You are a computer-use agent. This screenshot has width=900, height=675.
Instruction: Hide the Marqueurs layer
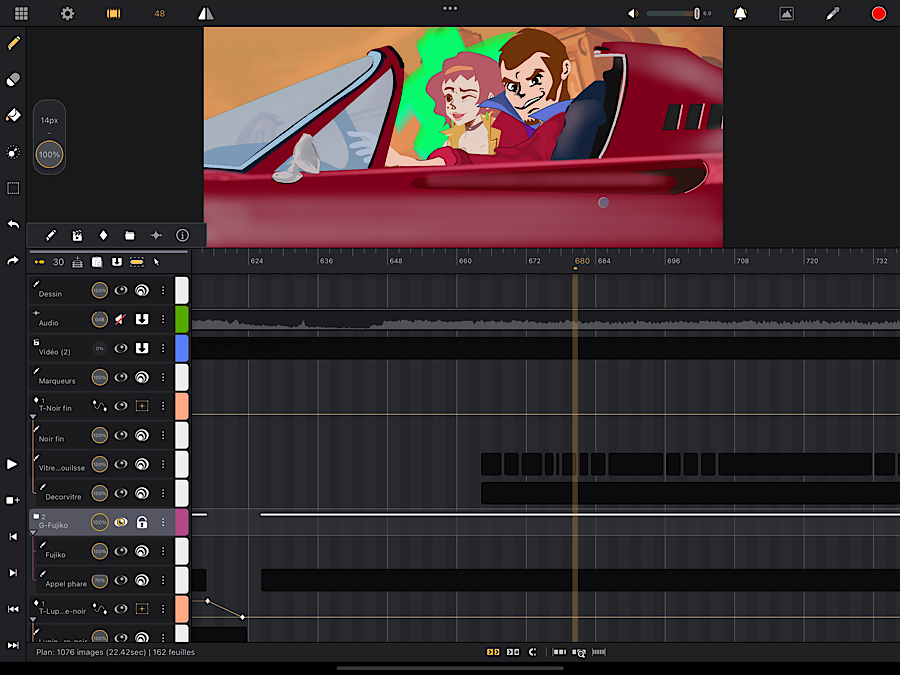pyautogui.click(x=121, y=378)
